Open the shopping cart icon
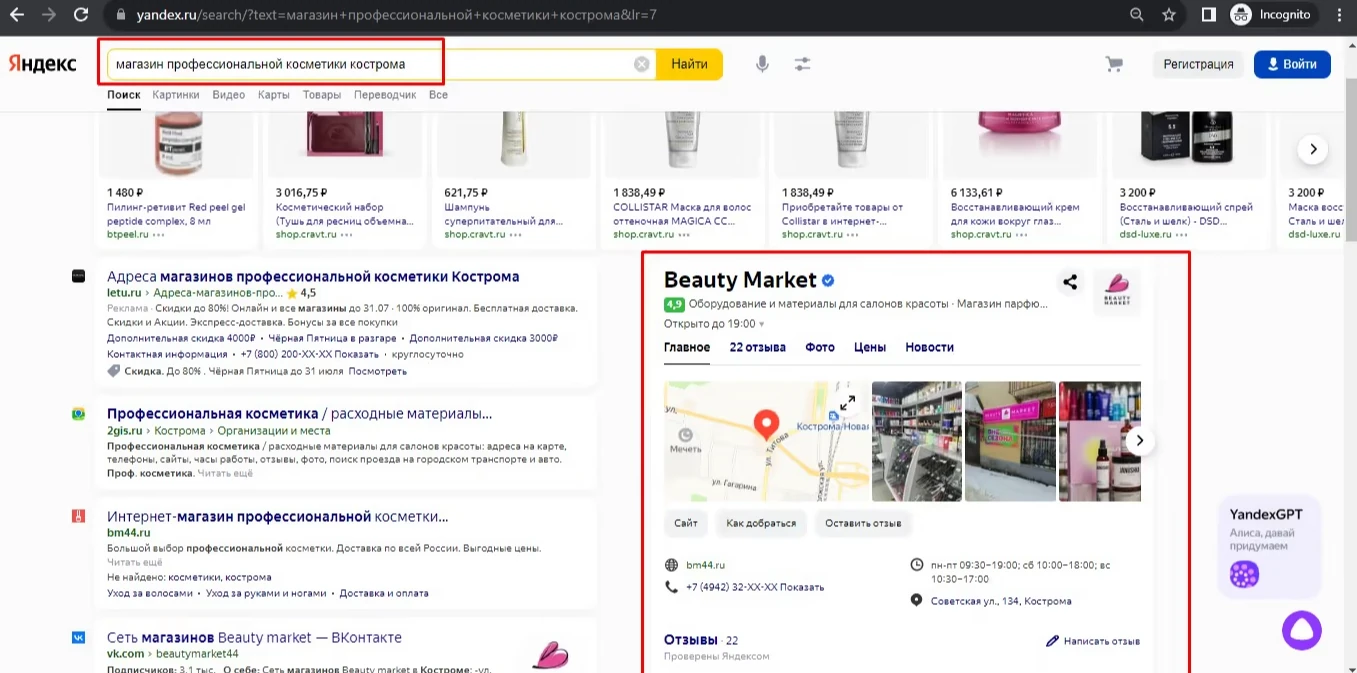The height and width of the screenshot is (673, 1357). click(x=1114, y=64)
